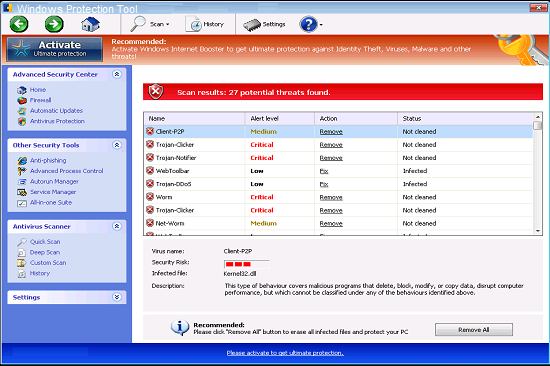Collapse the Antivirus Scanner panel
This screenshot has height=366, width=550.
(117, 226)
